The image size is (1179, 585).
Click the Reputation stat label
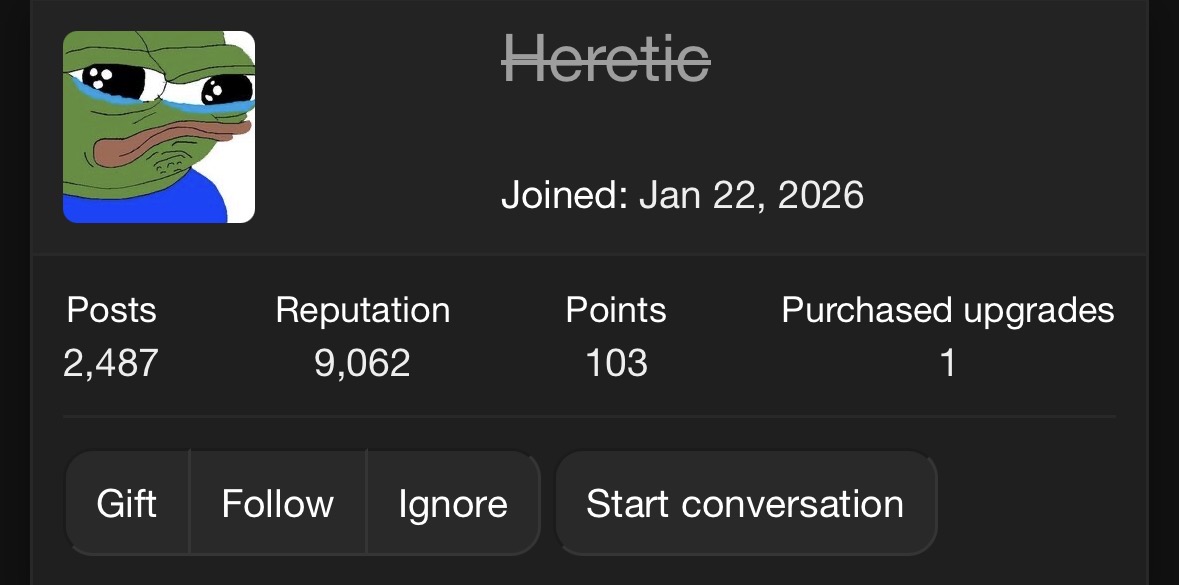point(362,310)
